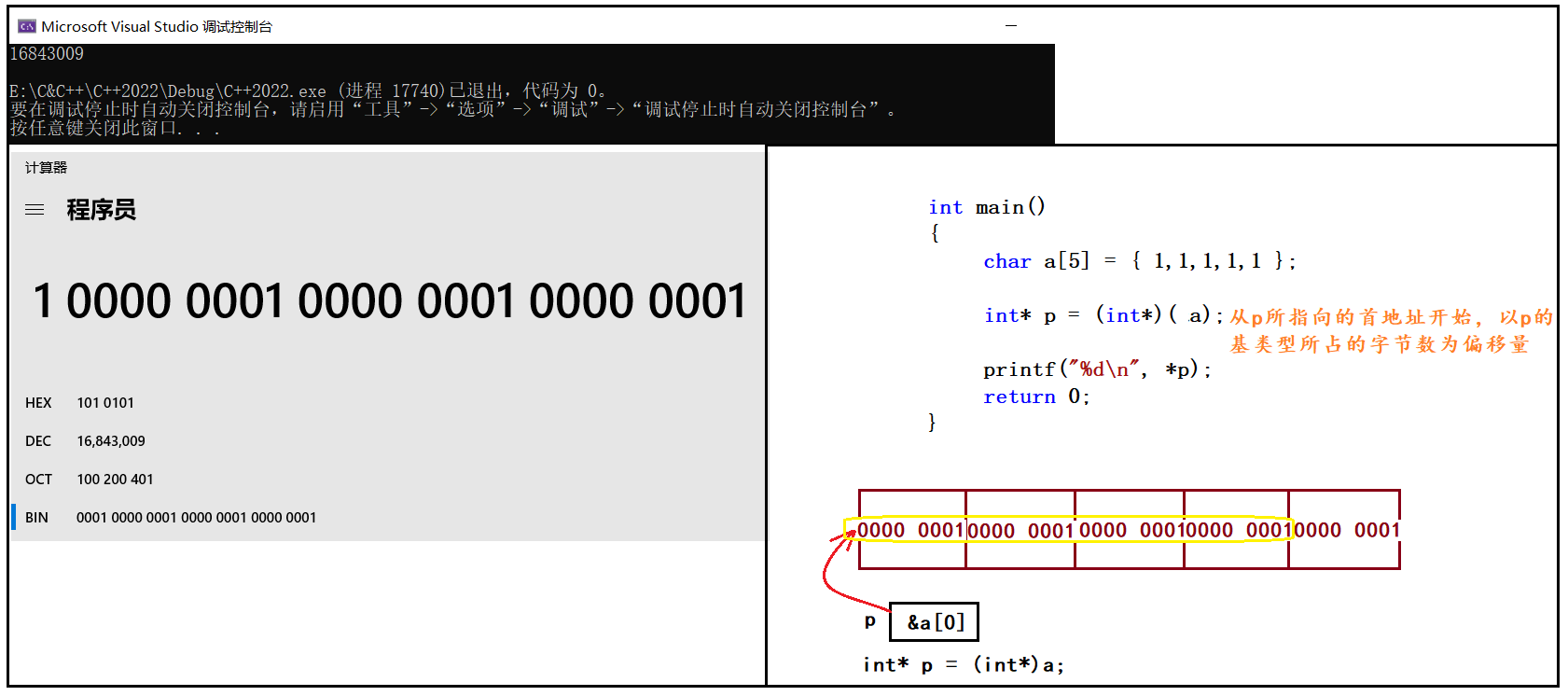
Task: Click the int main() code line
Action: 987,206
